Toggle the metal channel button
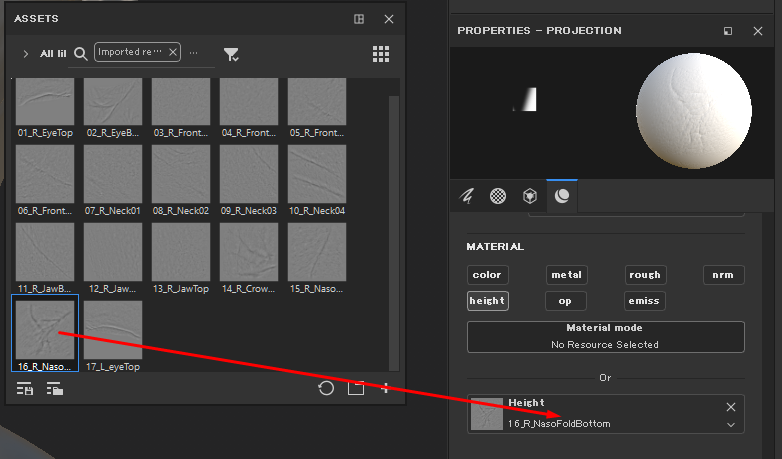The width and height of the screenshot is (782, 459). point(567,275)
